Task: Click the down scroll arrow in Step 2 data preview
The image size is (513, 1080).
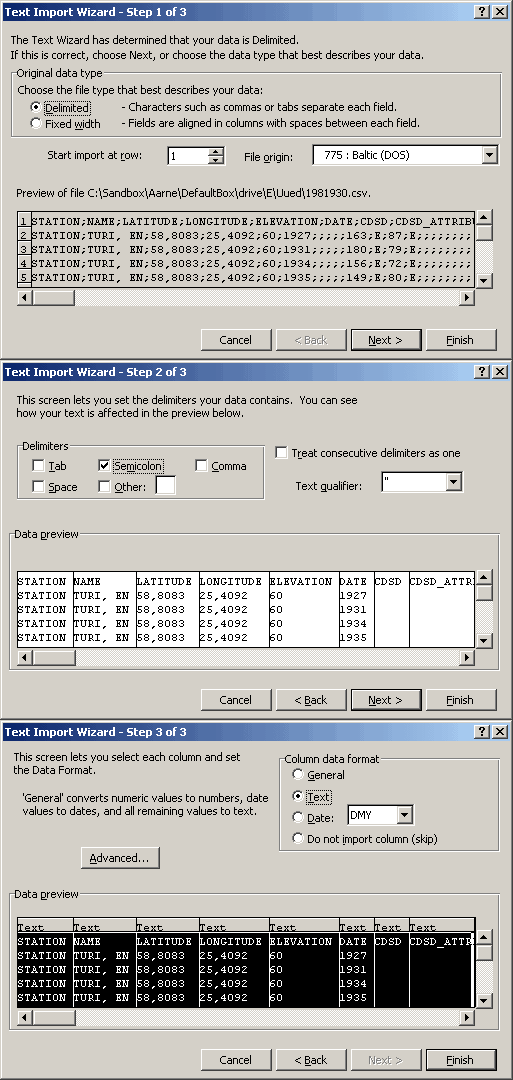Action: [484, 640]
